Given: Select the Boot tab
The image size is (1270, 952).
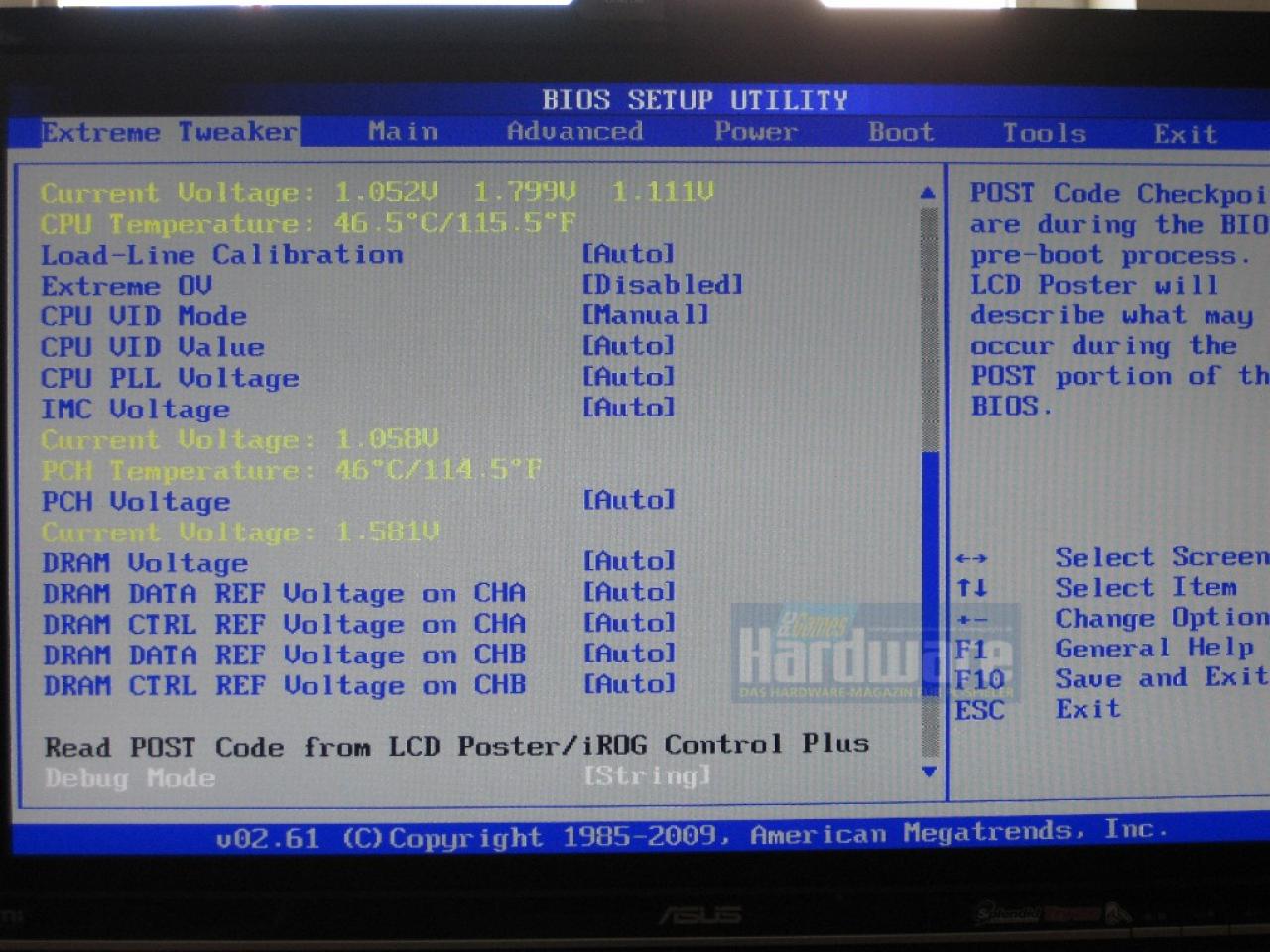Looking at the screenshot, I should [x=901, y=132].
